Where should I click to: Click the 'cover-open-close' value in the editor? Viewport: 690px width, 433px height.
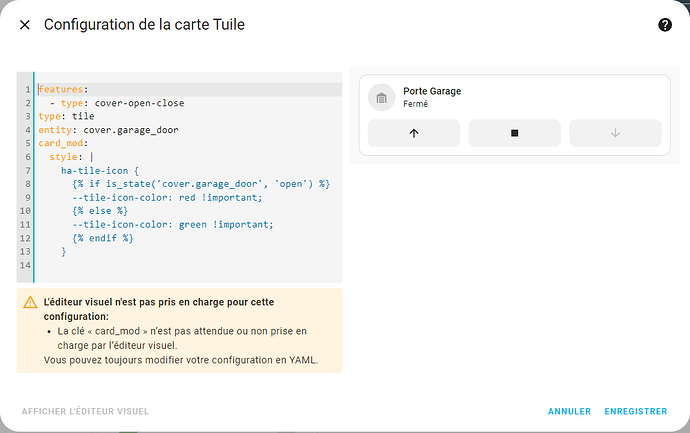tap(139, 103)
